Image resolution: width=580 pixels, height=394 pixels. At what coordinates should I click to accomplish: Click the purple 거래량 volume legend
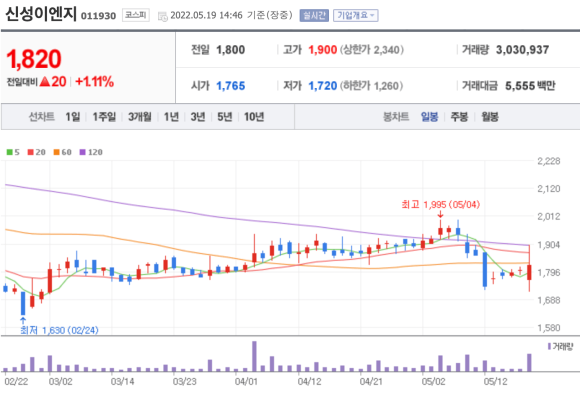tap(560, 347)
